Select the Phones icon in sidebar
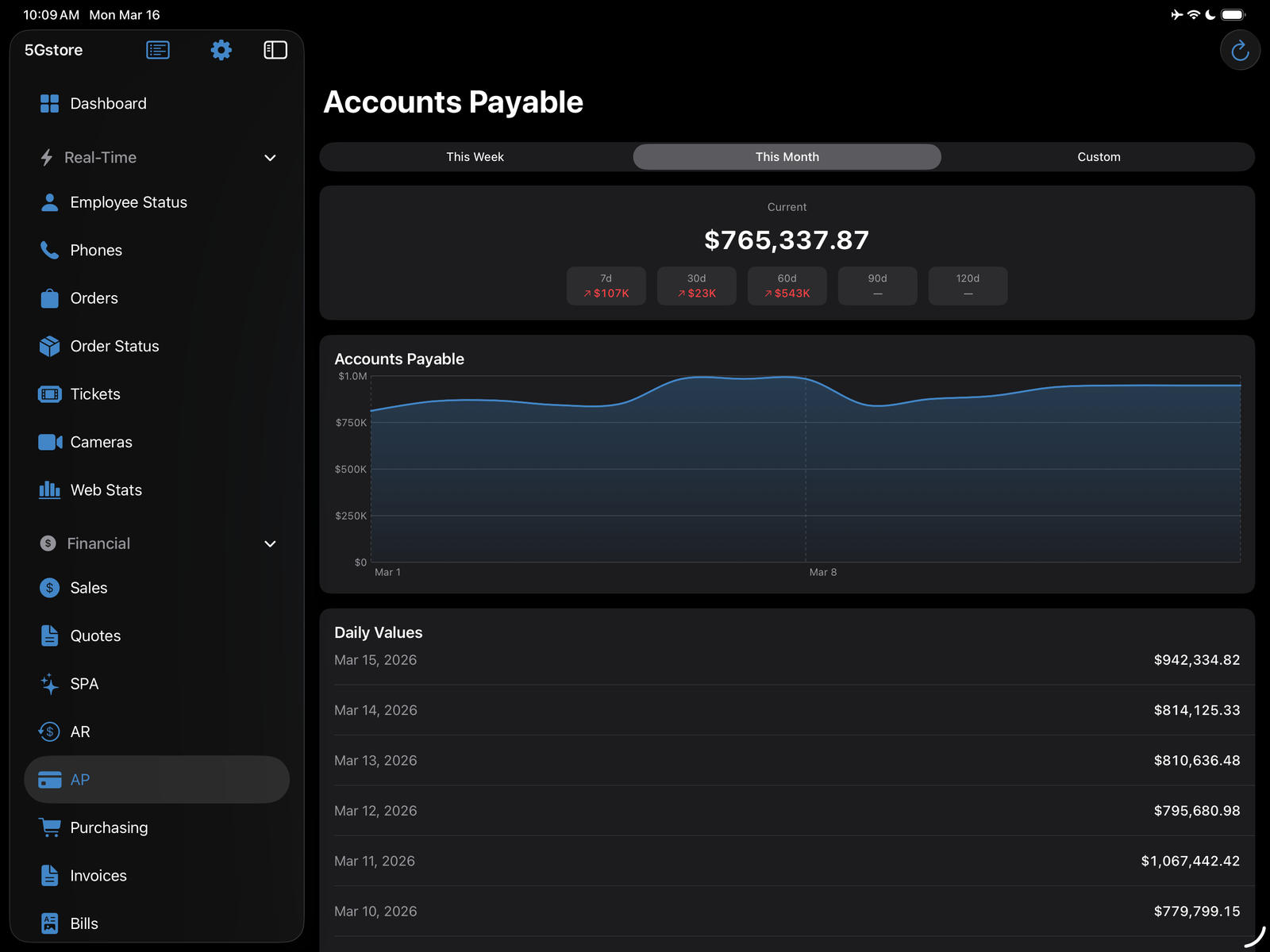 coord(49,250)
